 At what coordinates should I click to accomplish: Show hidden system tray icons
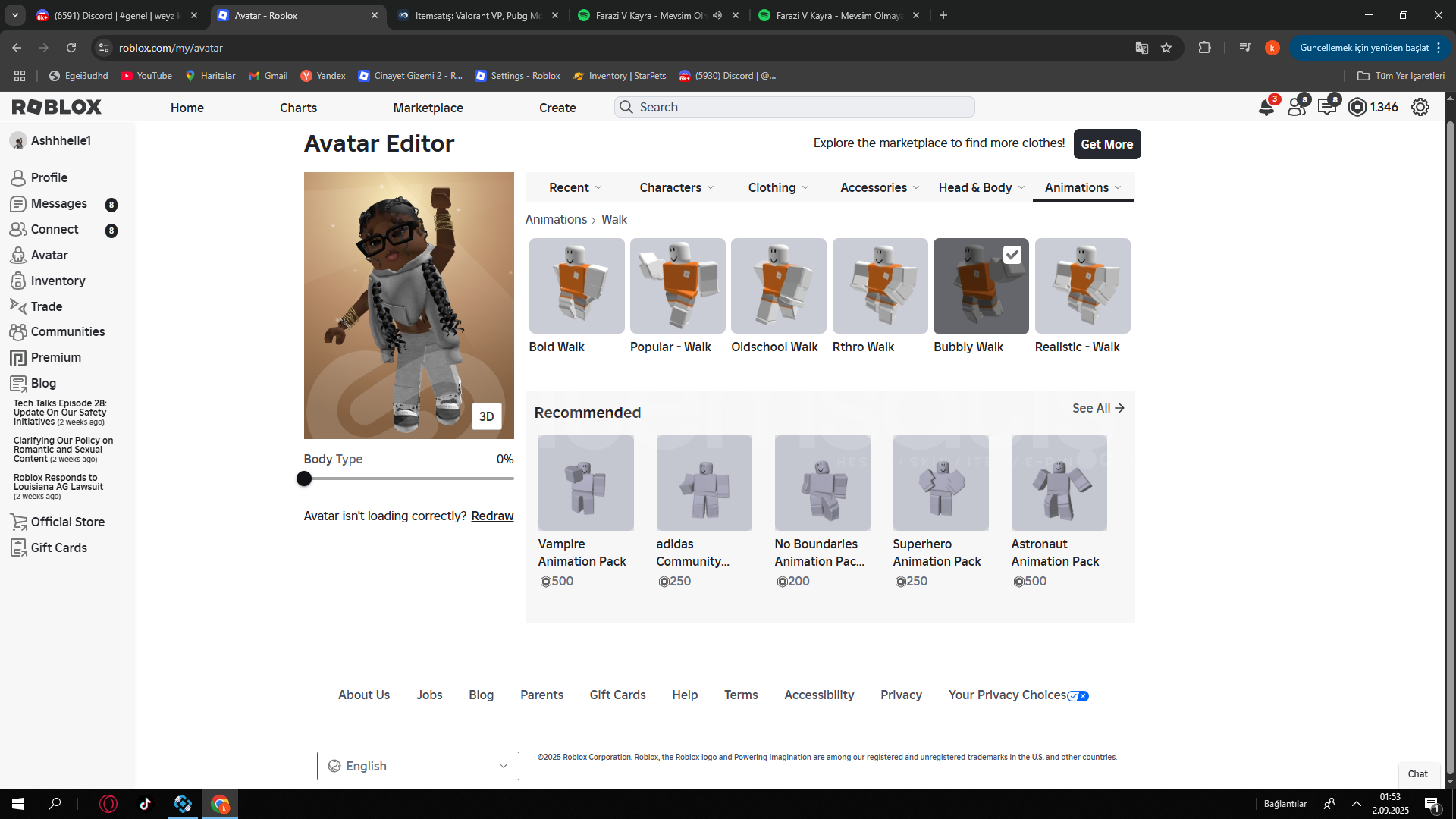click(x=1357, y=804)
